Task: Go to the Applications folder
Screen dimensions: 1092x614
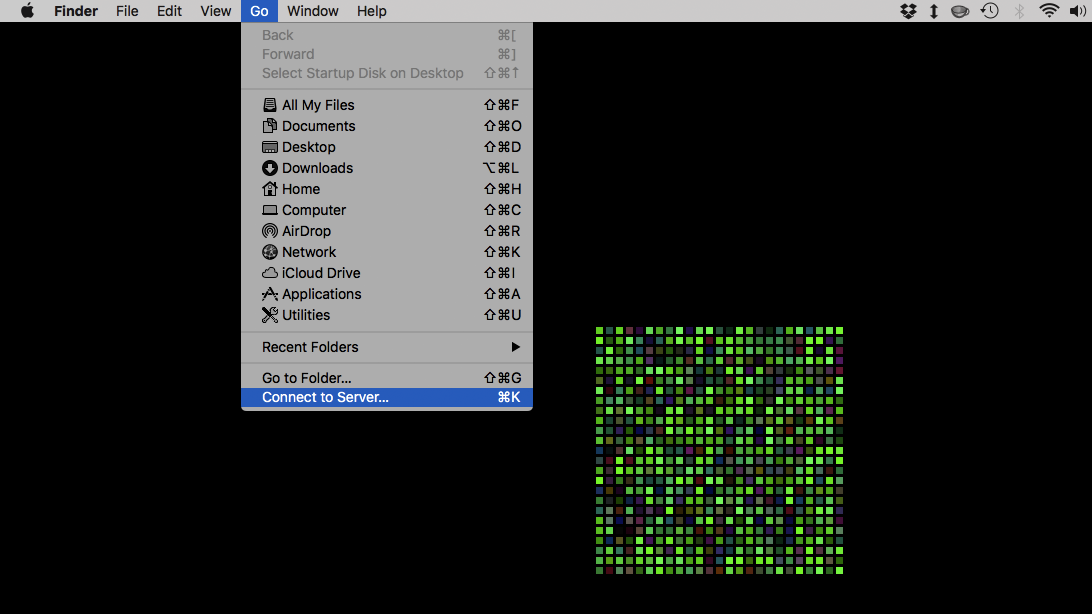Action: (321, 294)
